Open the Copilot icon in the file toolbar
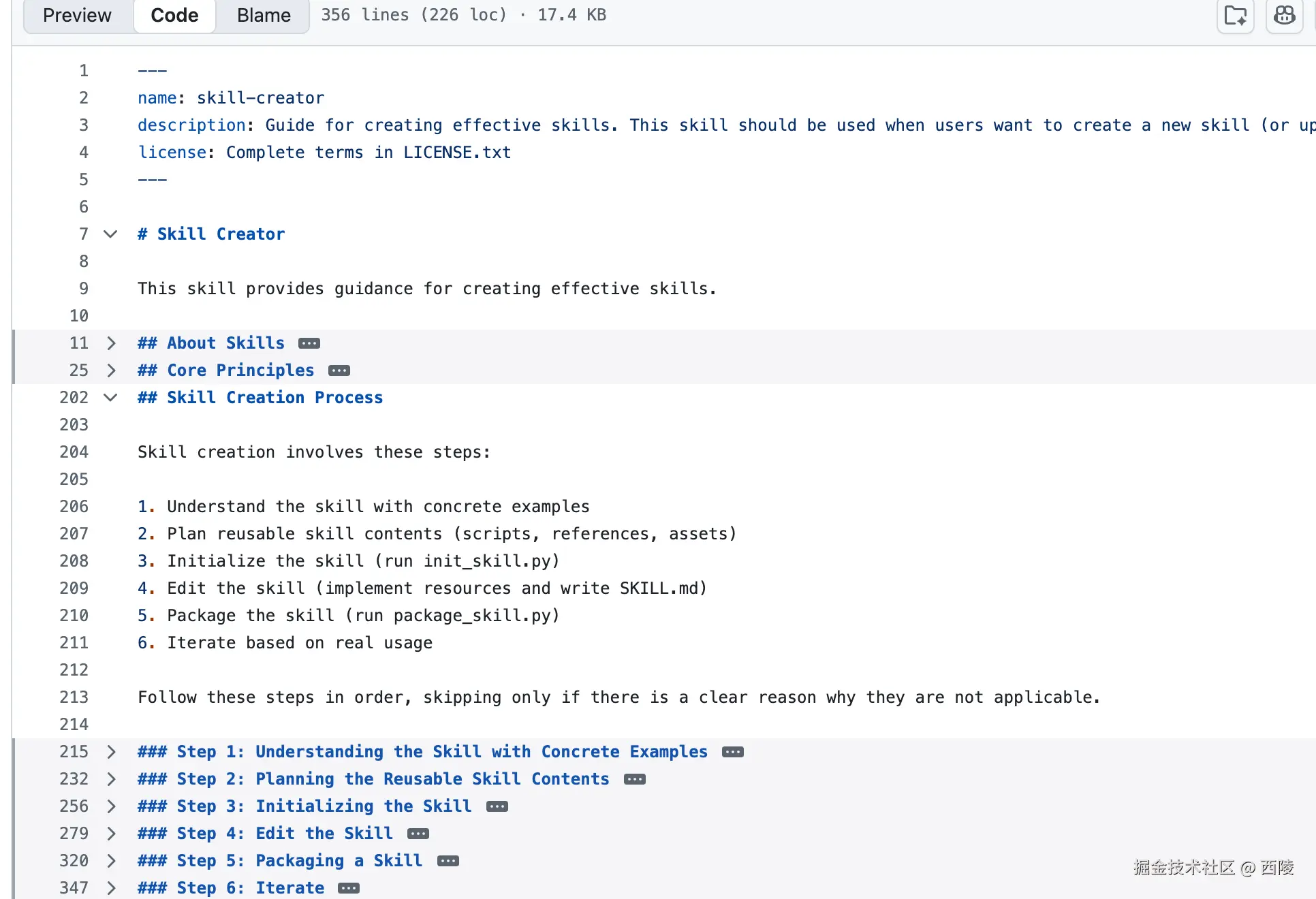Viewport: 1316px width, 899px height. [1284, 15]
